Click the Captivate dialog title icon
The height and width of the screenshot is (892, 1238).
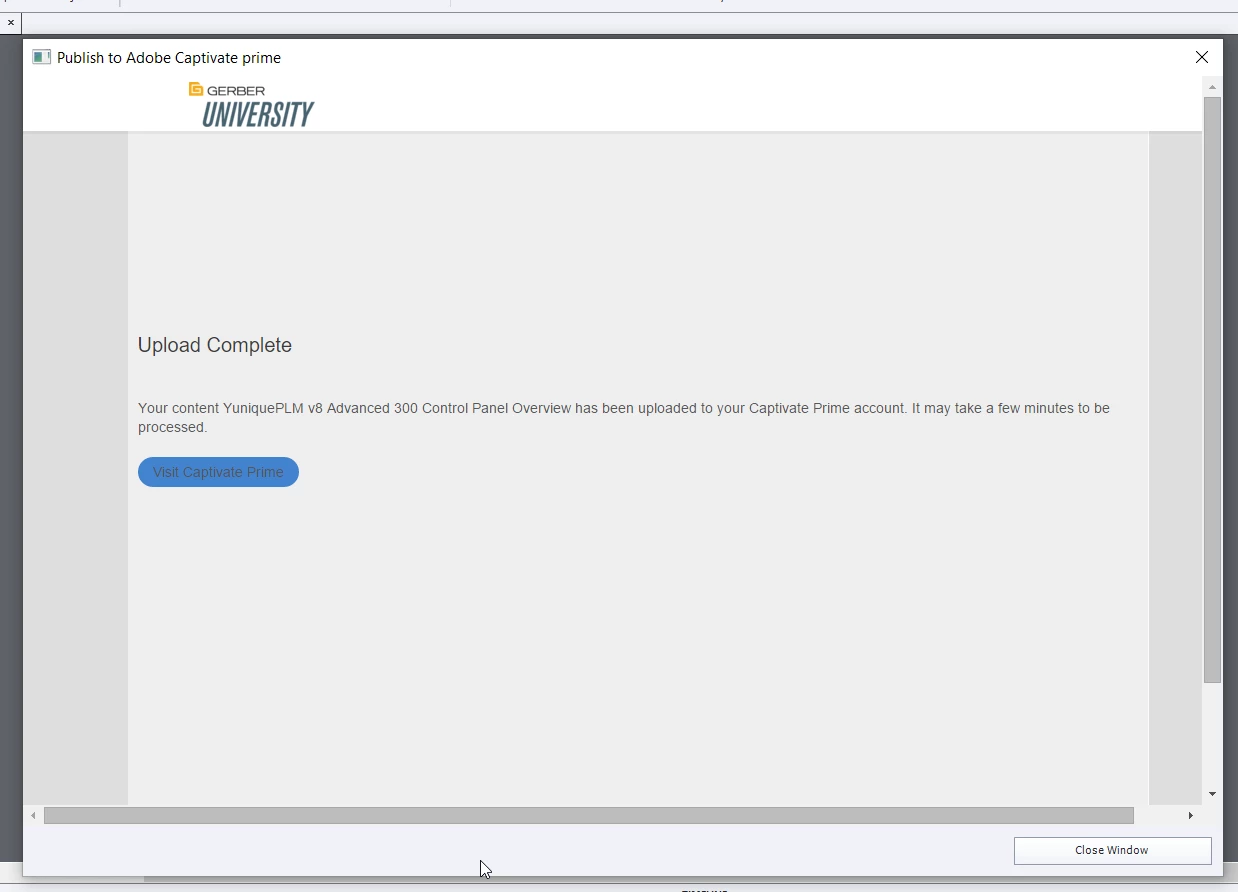tap(41, 57)
